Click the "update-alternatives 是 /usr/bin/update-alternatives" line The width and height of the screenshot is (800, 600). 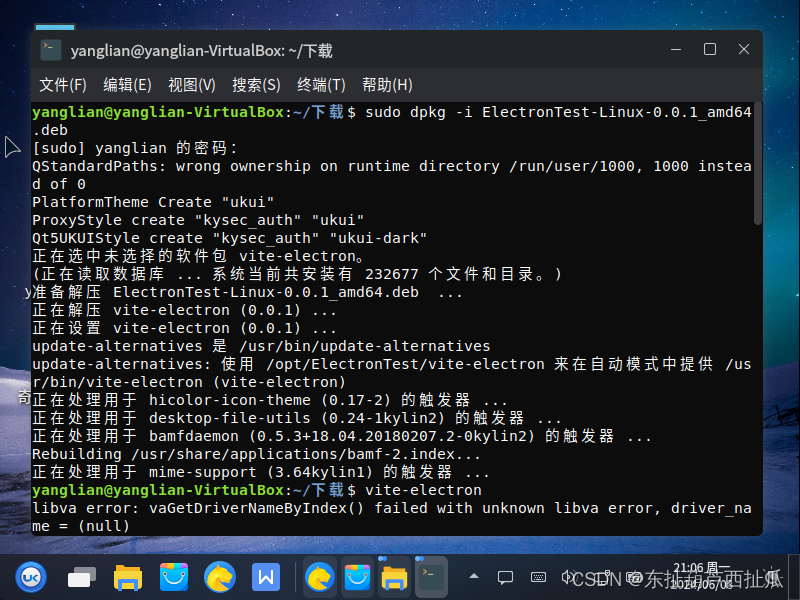[261, 346]
